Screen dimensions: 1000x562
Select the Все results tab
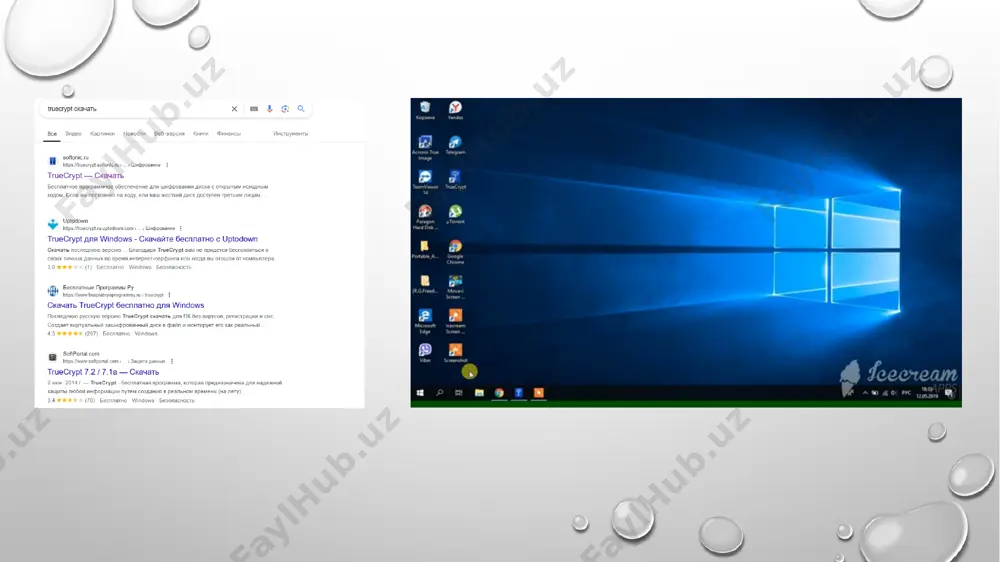click(52, 134)
